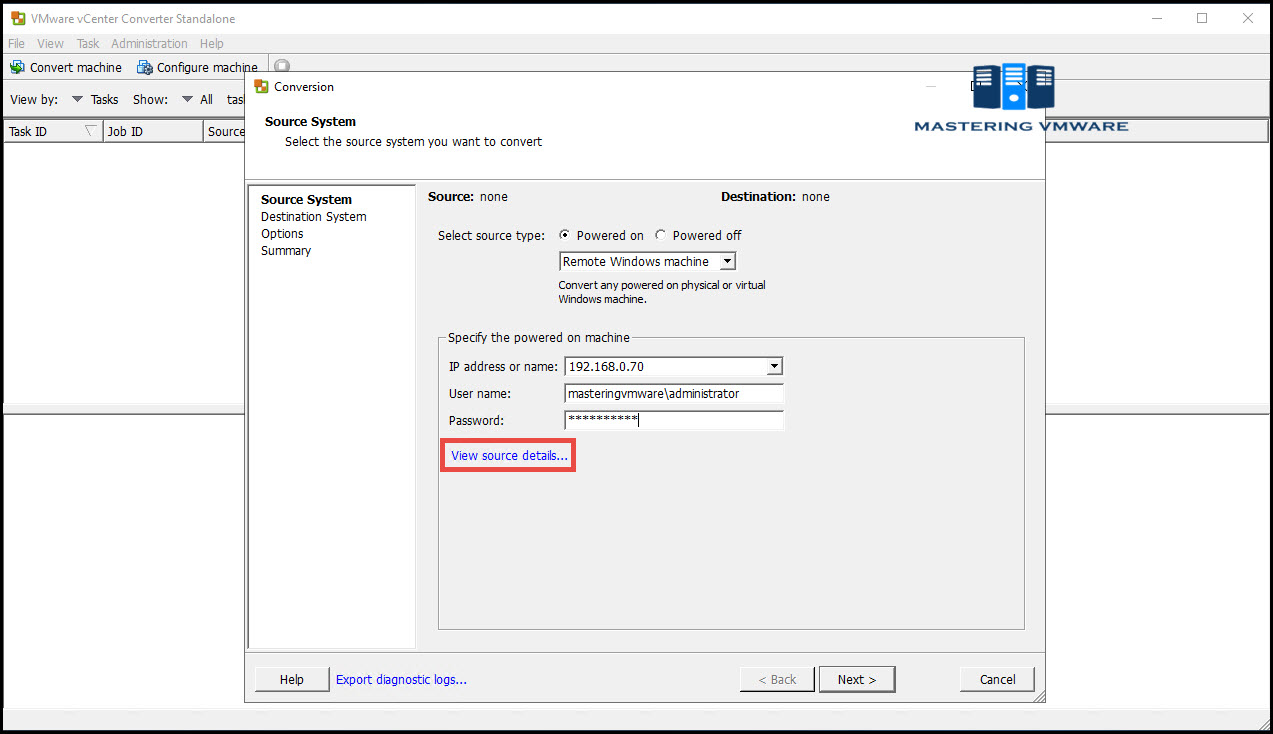Screen dimensions: 1273x734
Task: Select Destination System wizard step
Action: click(x=314, y=217)
